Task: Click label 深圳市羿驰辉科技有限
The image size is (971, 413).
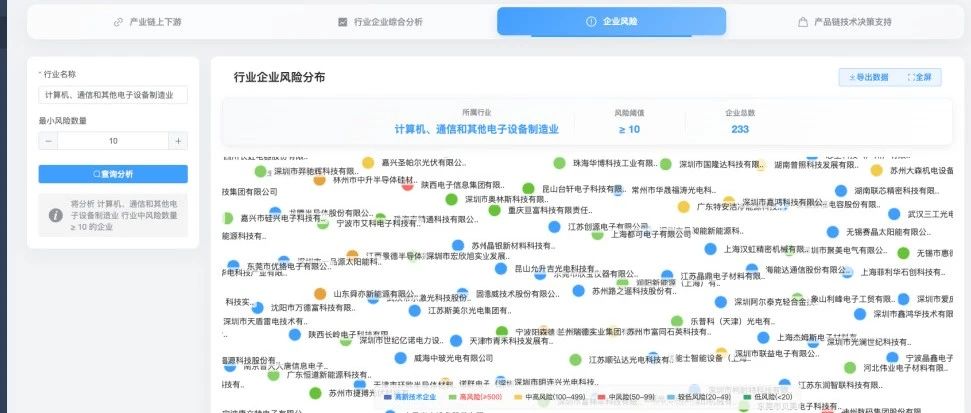Action: click(316, 172)
